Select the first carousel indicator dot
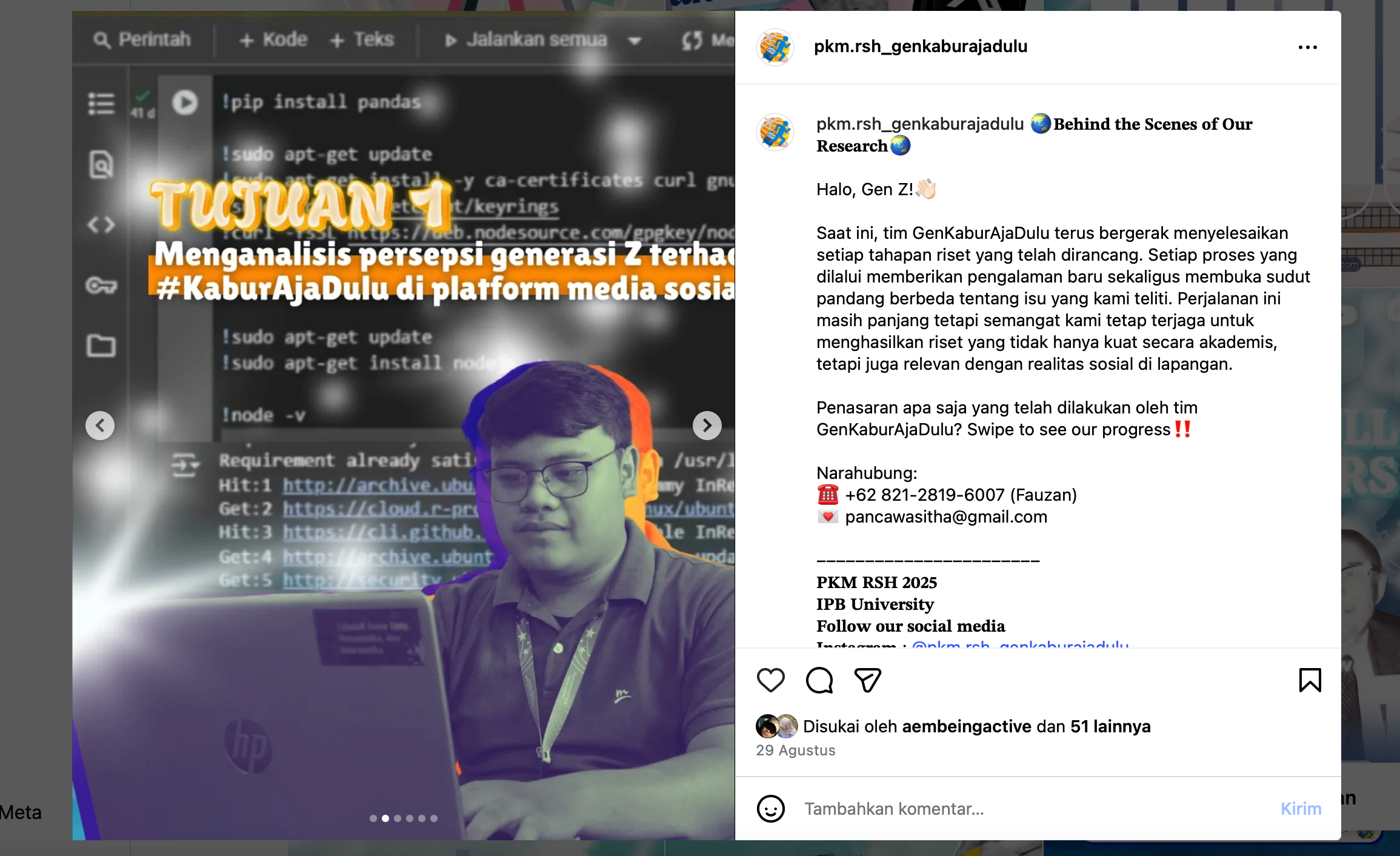Viewport: 1400px width, 856px height. (373, 818)
